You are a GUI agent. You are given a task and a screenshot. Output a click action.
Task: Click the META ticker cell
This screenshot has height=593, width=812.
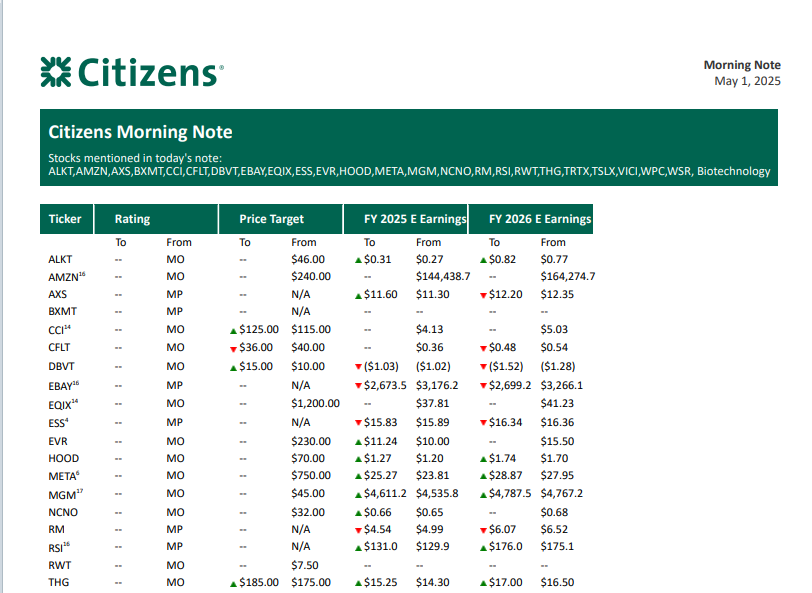[64, 475]
